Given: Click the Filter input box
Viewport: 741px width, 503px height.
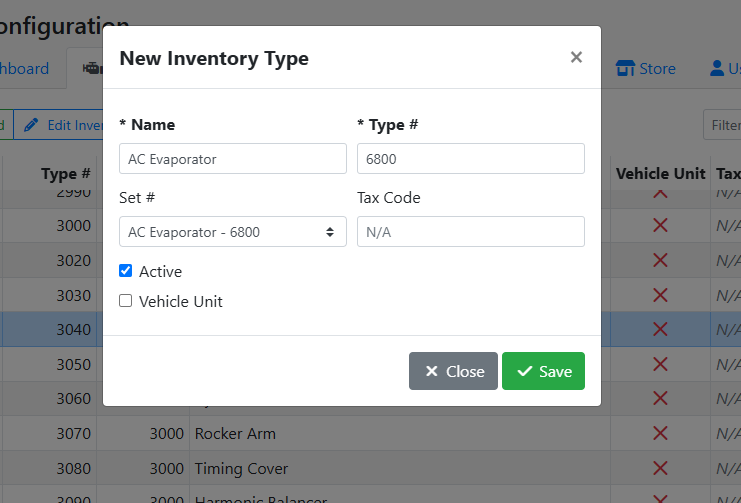Looking at the screenshot, I should [722, 125].
